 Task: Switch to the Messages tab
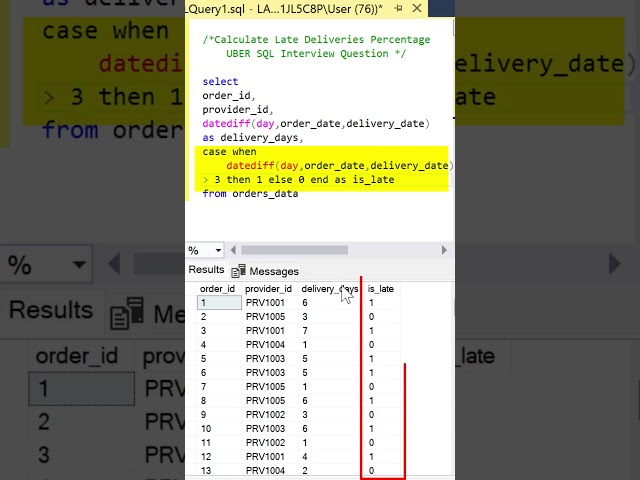point(274,271)
